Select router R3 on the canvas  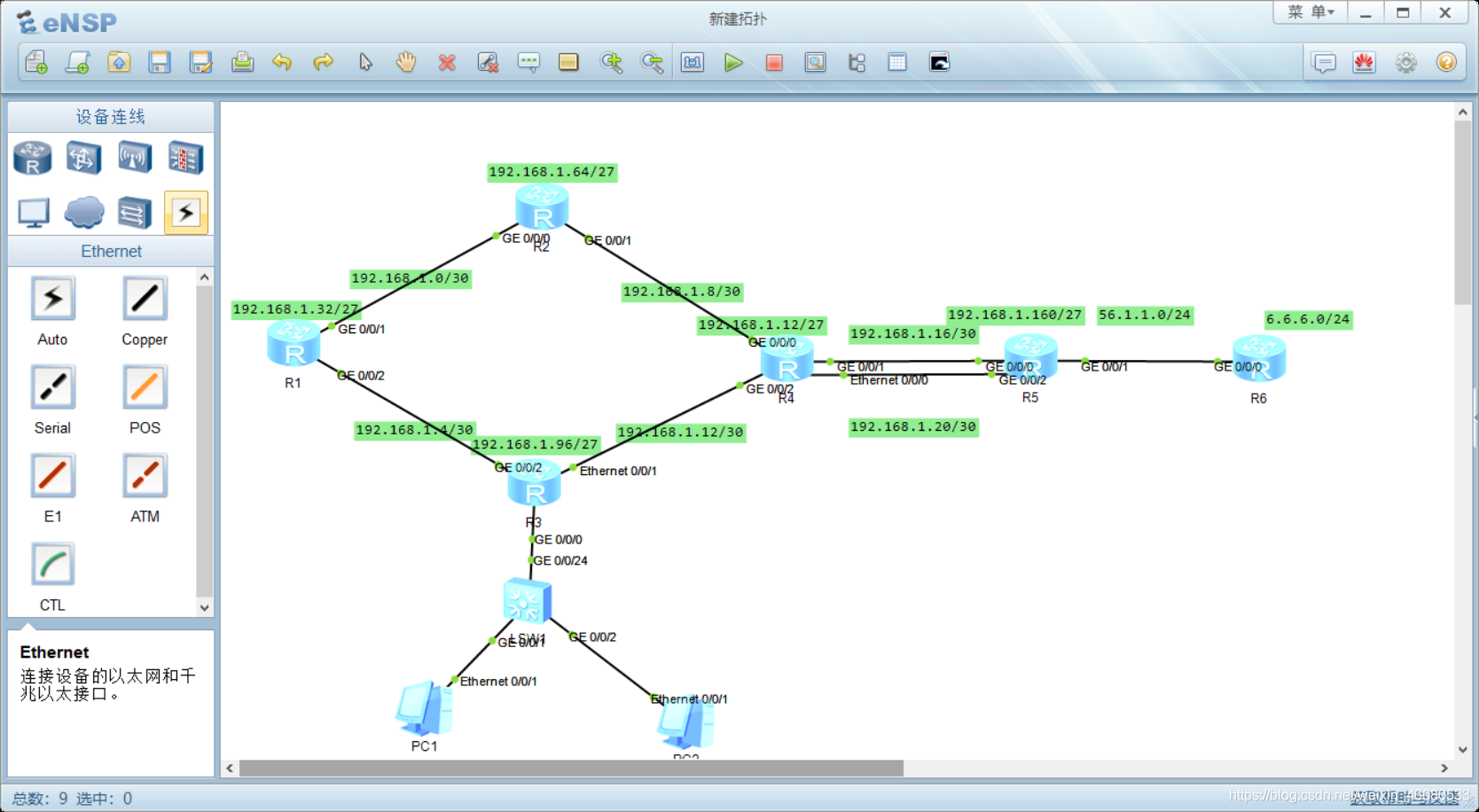[535, 484]
